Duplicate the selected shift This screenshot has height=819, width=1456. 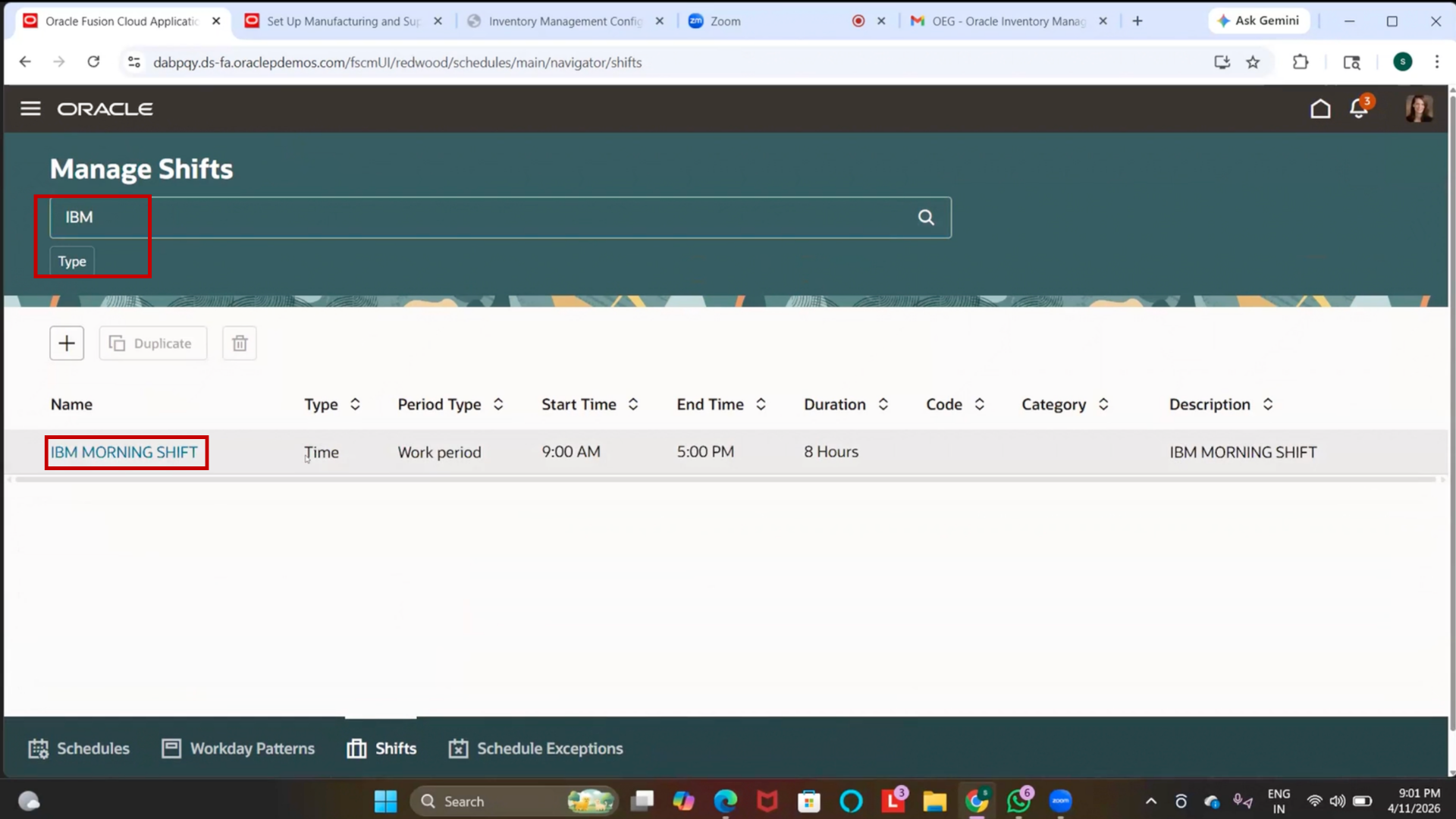tap(152, 344)
